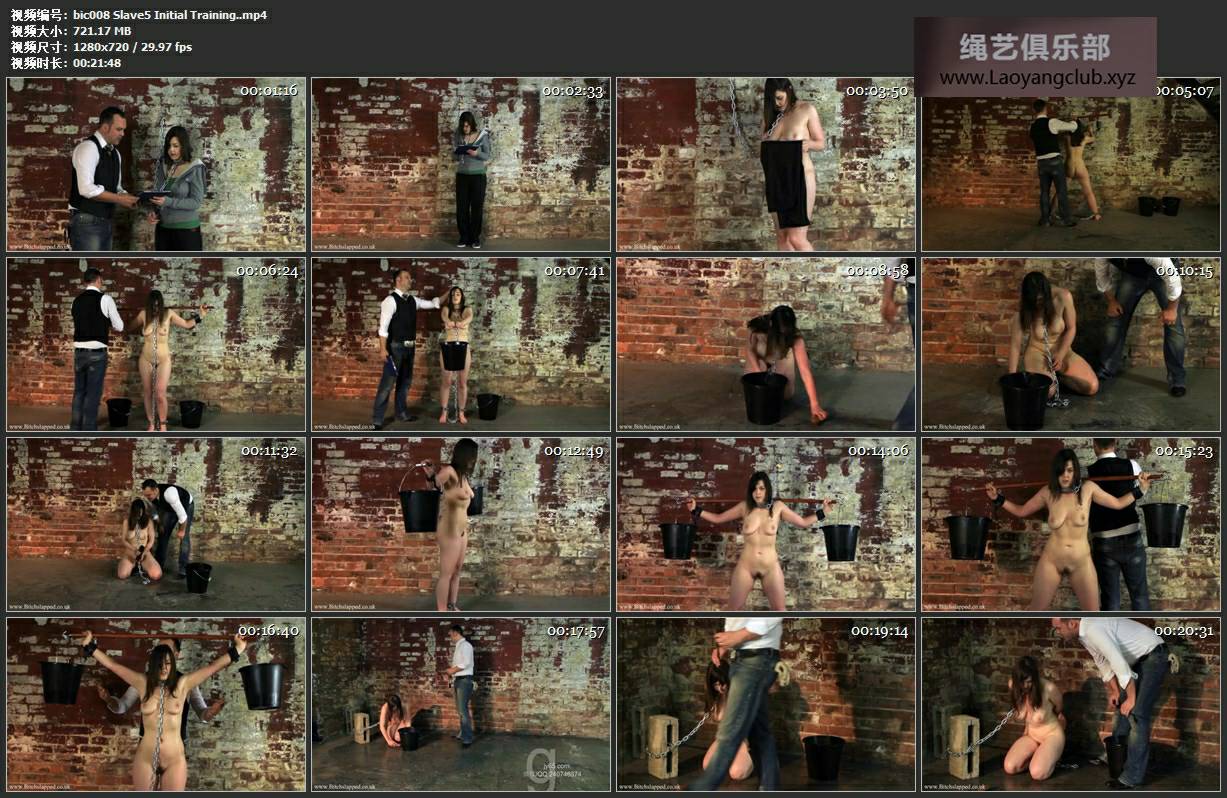Select the thumbnail at 00:10:15

click(1071, 345)
